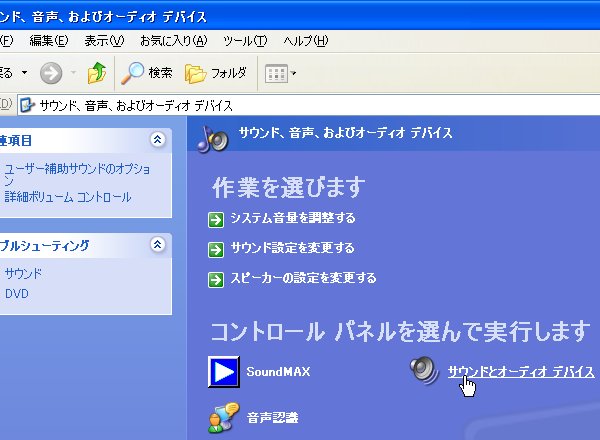Screen dimensions: 600x440
Task: Open 検索 search with magnifier icon
Action: (x=146, y=73)
